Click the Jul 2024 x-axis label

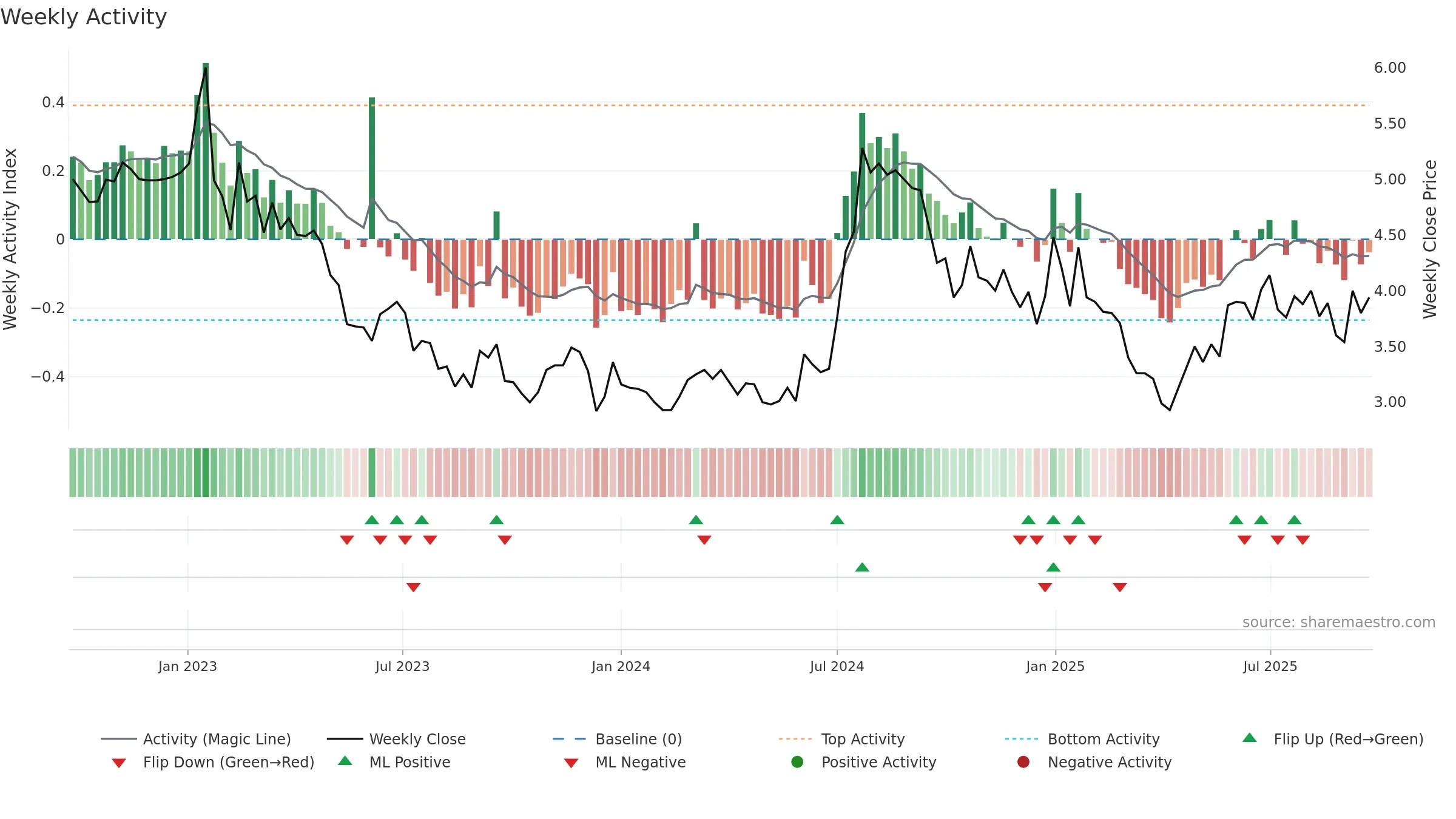837,666
